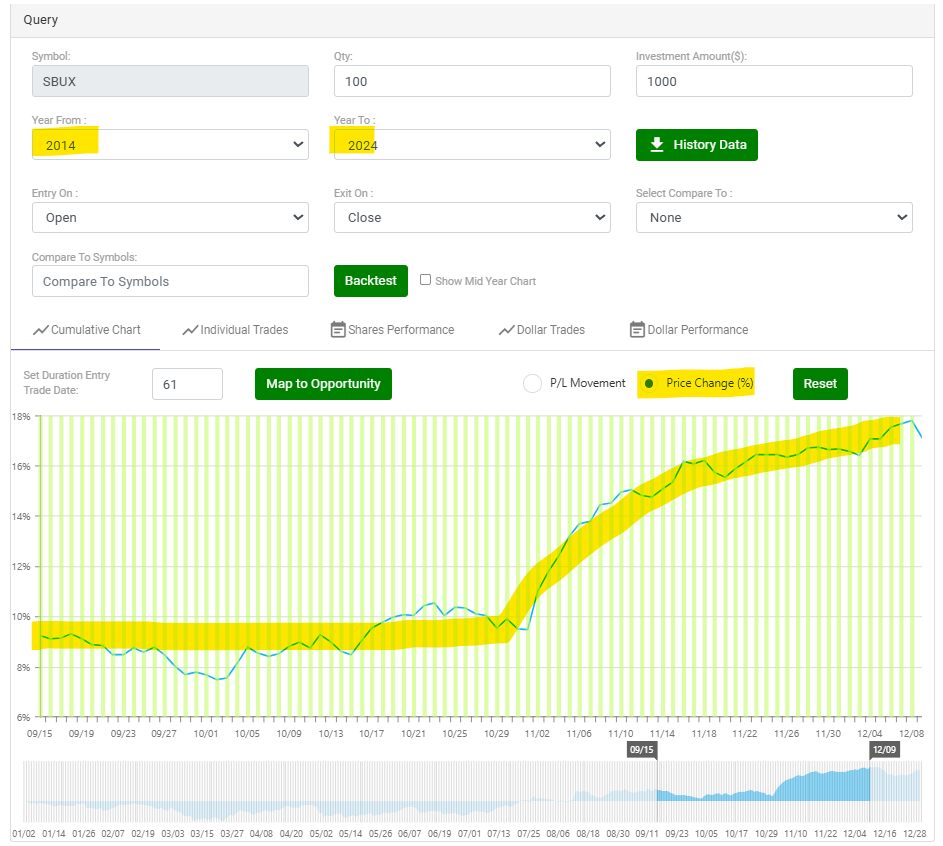Click the Dollar Trades line icon
The width and height of the screenshot is (943, 846).
point(506,330)
